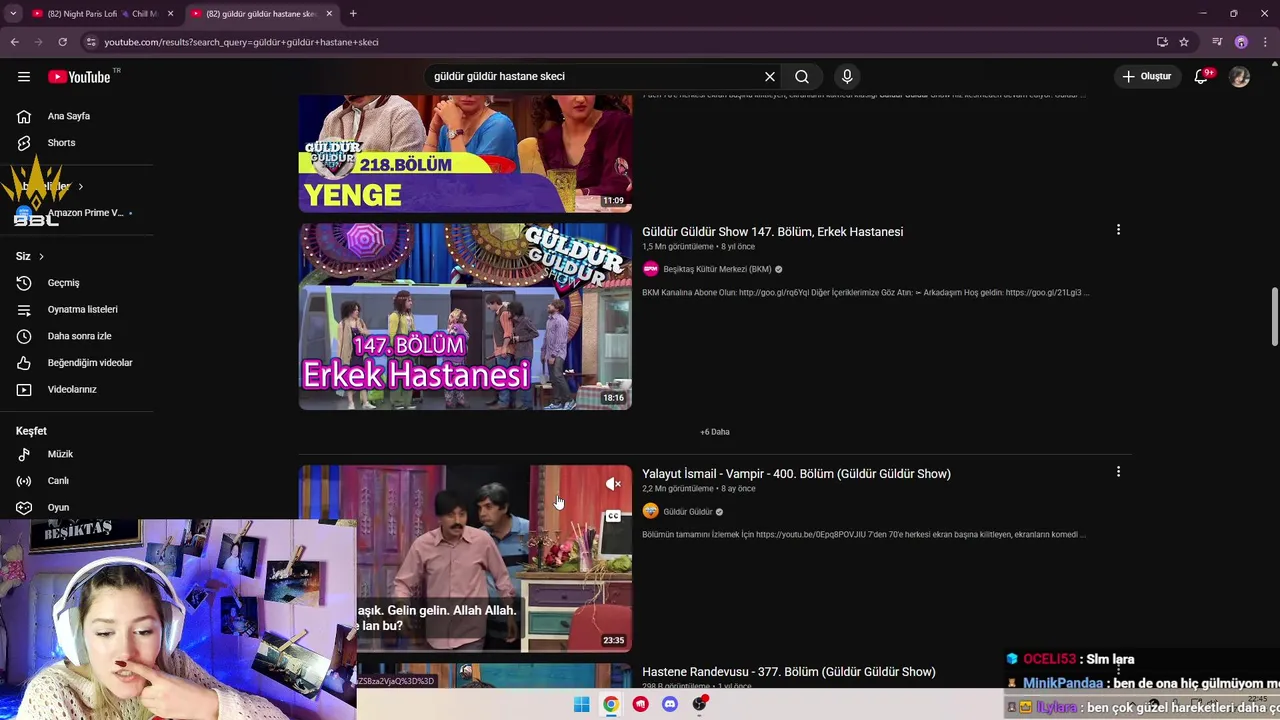Close the güldür güldür hastane tab
This screenshot has height=720, width=1280.
point(329,14)
